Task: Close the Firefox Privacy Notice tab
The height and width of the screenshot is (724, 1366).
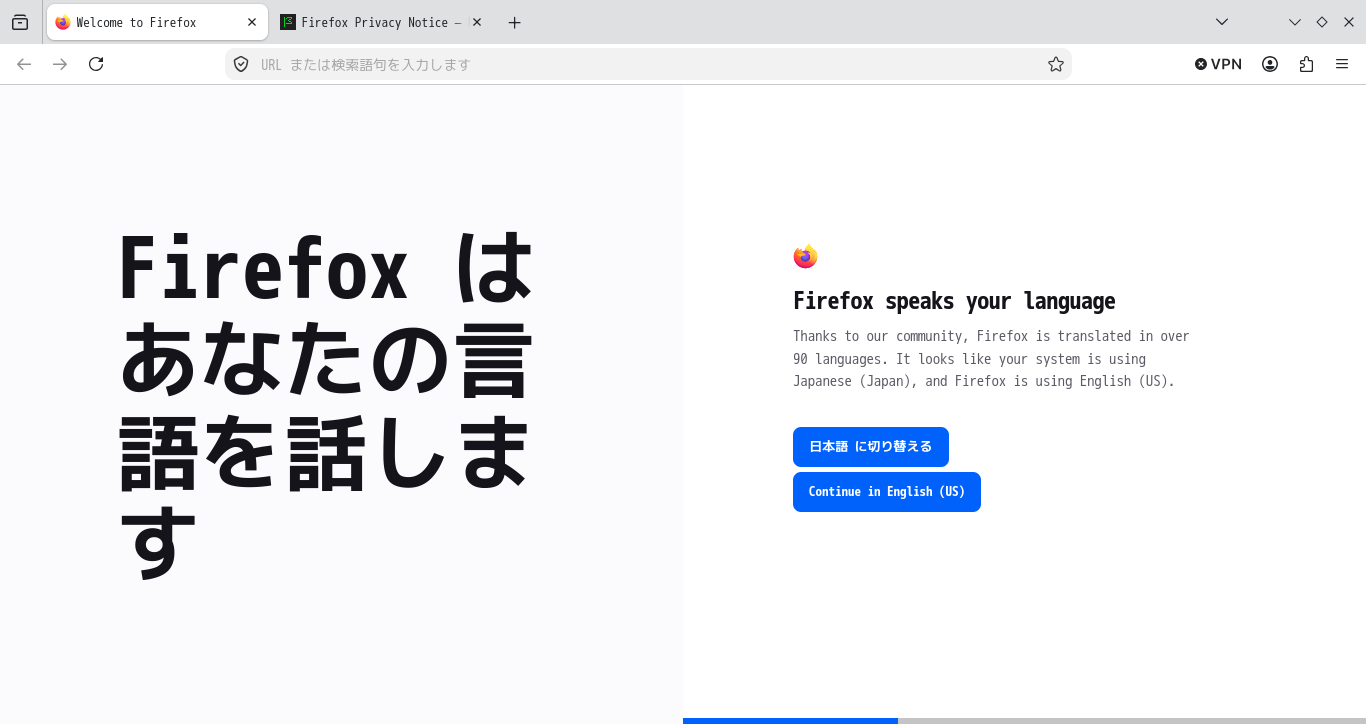Action: [477, 22]
